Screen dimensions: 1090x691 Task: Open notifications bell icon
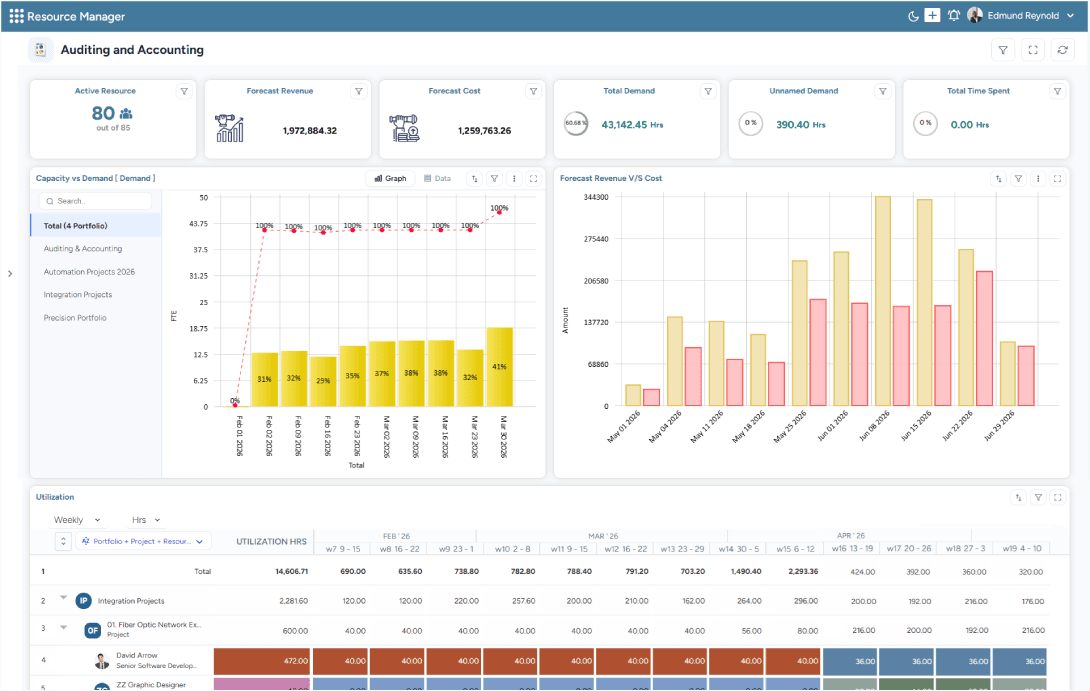click(x=954, y=15)
